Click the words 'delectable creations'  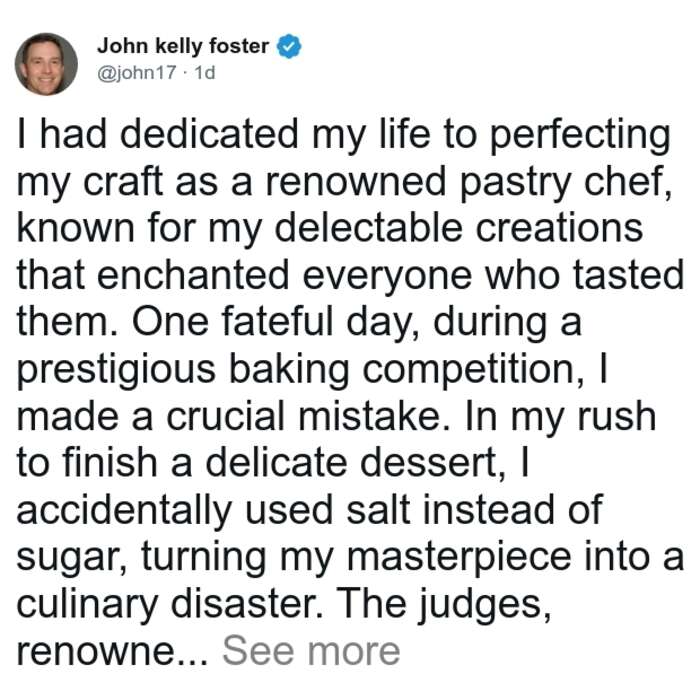(x=458, y=228)
